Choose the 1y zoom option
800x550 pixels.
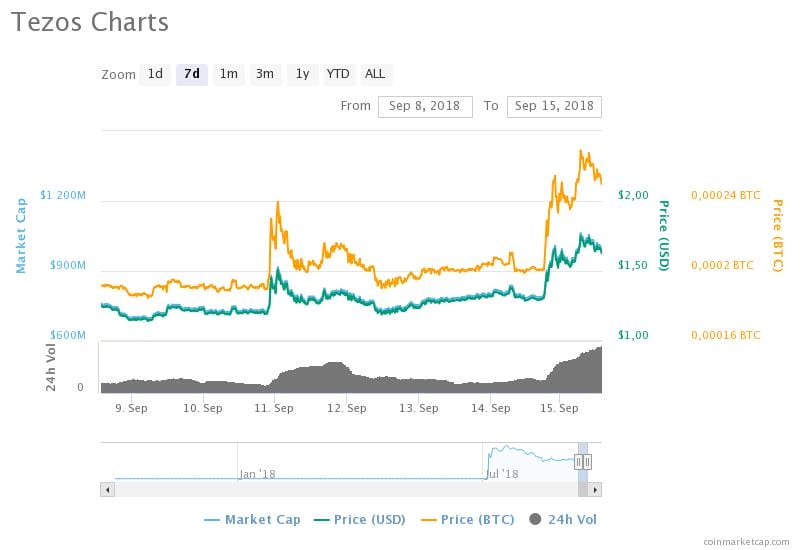(302, 74)
